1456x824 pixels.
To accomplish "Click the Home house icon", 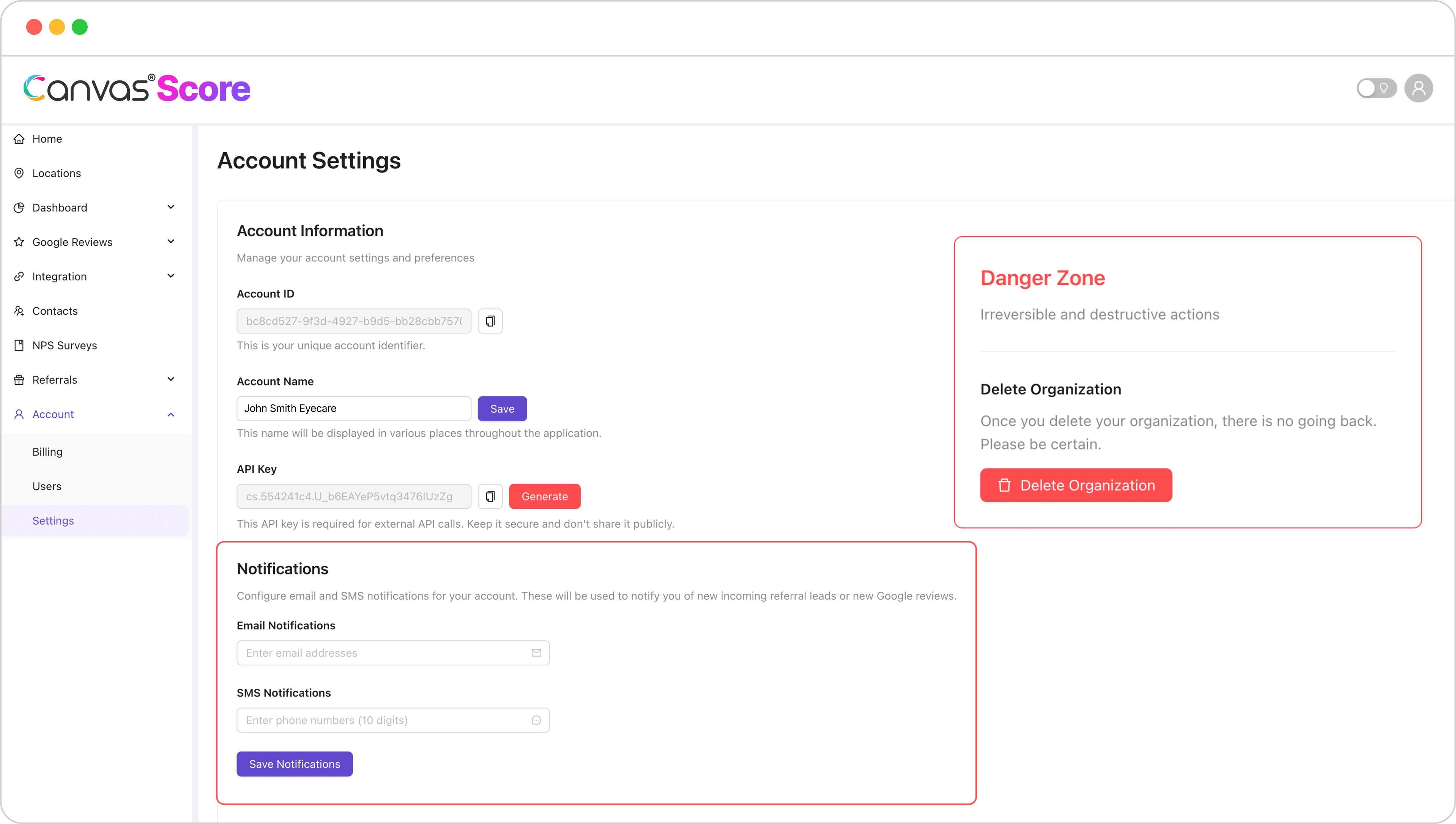I will 19,138.
